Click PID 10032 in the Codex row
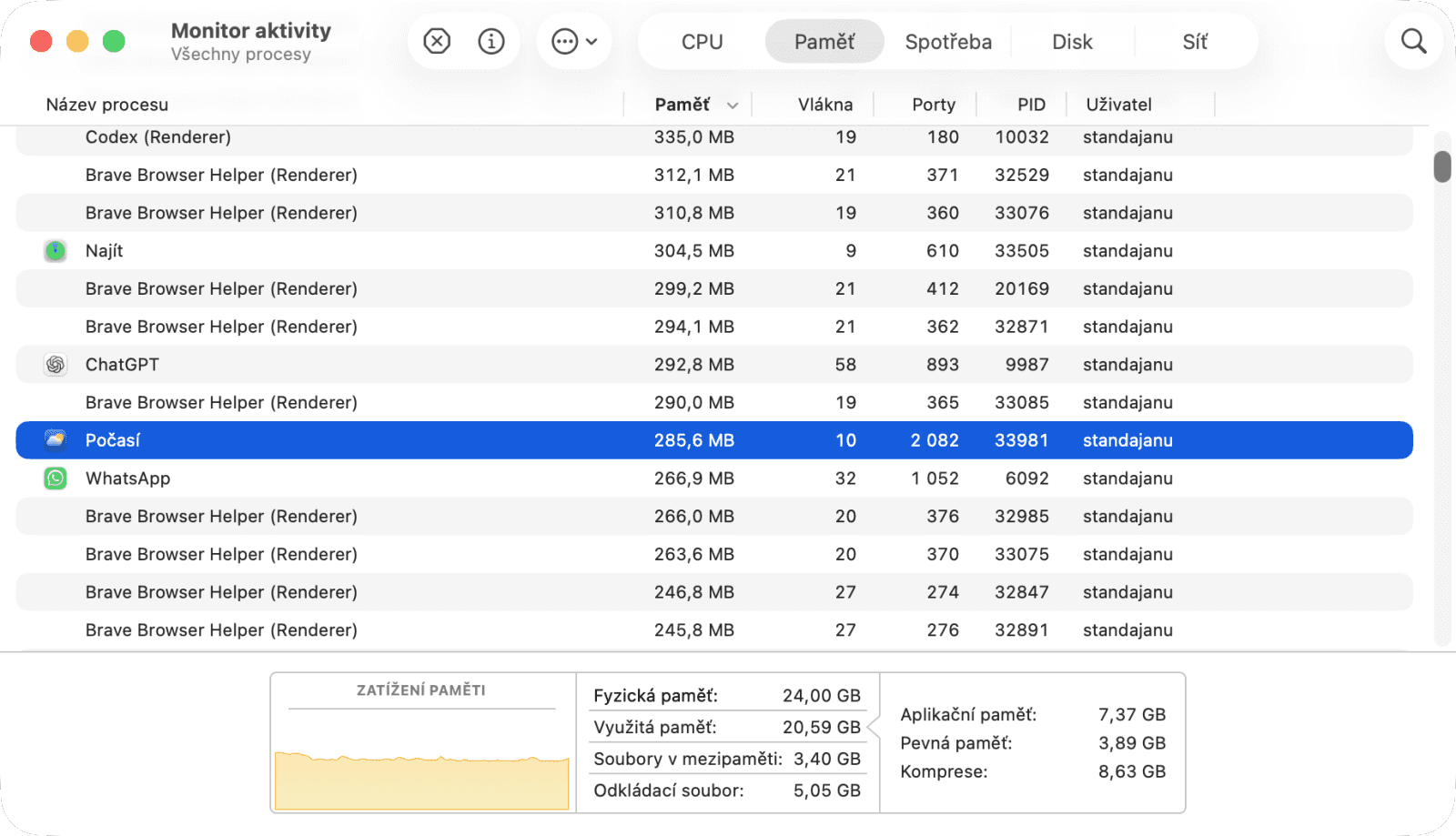This screenshot has height=836, width=1456. tap(1022, 137)
